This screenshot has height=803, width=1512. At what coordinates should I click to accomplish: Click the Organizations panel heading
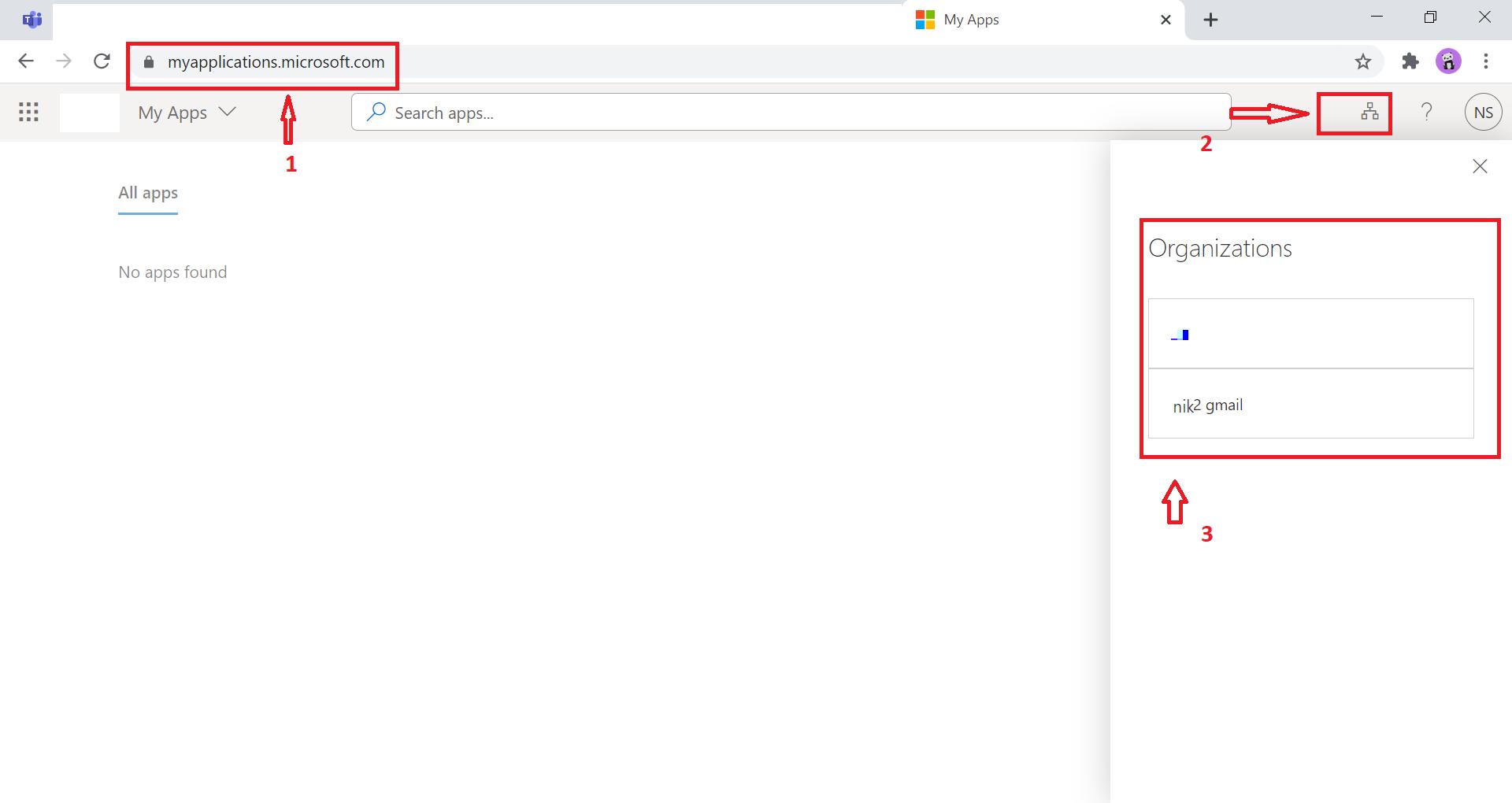[x=1220, y=248]
